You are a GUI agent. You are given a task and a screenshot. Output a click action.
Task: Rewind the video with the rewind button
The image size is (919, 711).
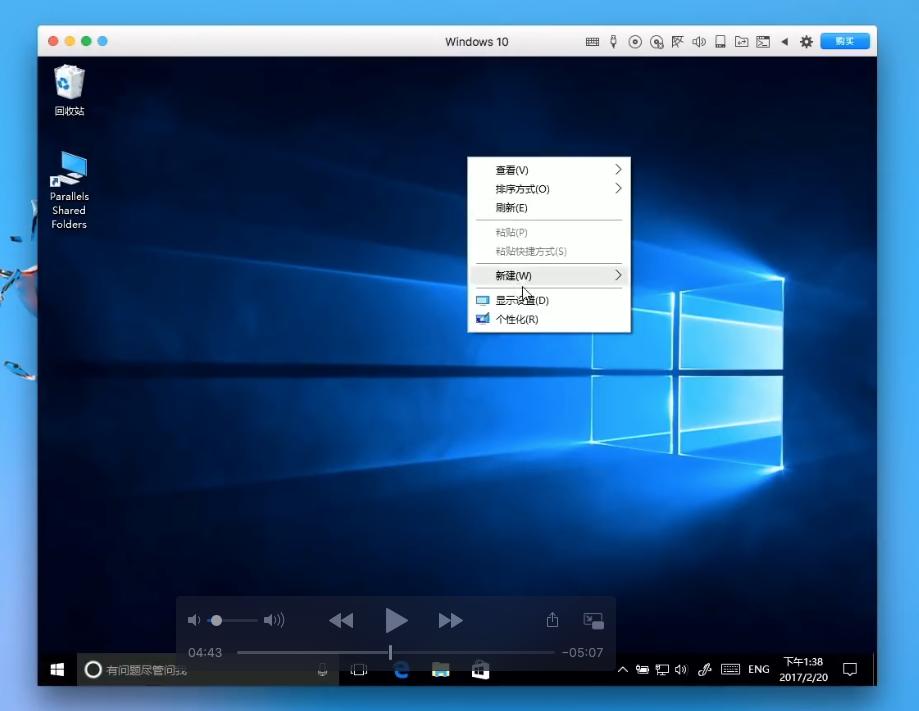341,620
